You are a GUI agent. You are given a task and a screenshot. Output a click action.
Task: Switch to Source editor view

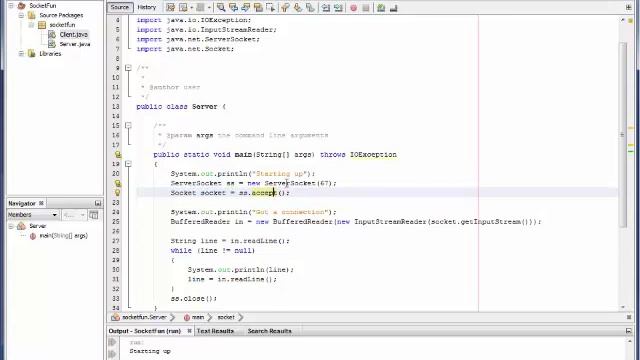coord(120,7)
